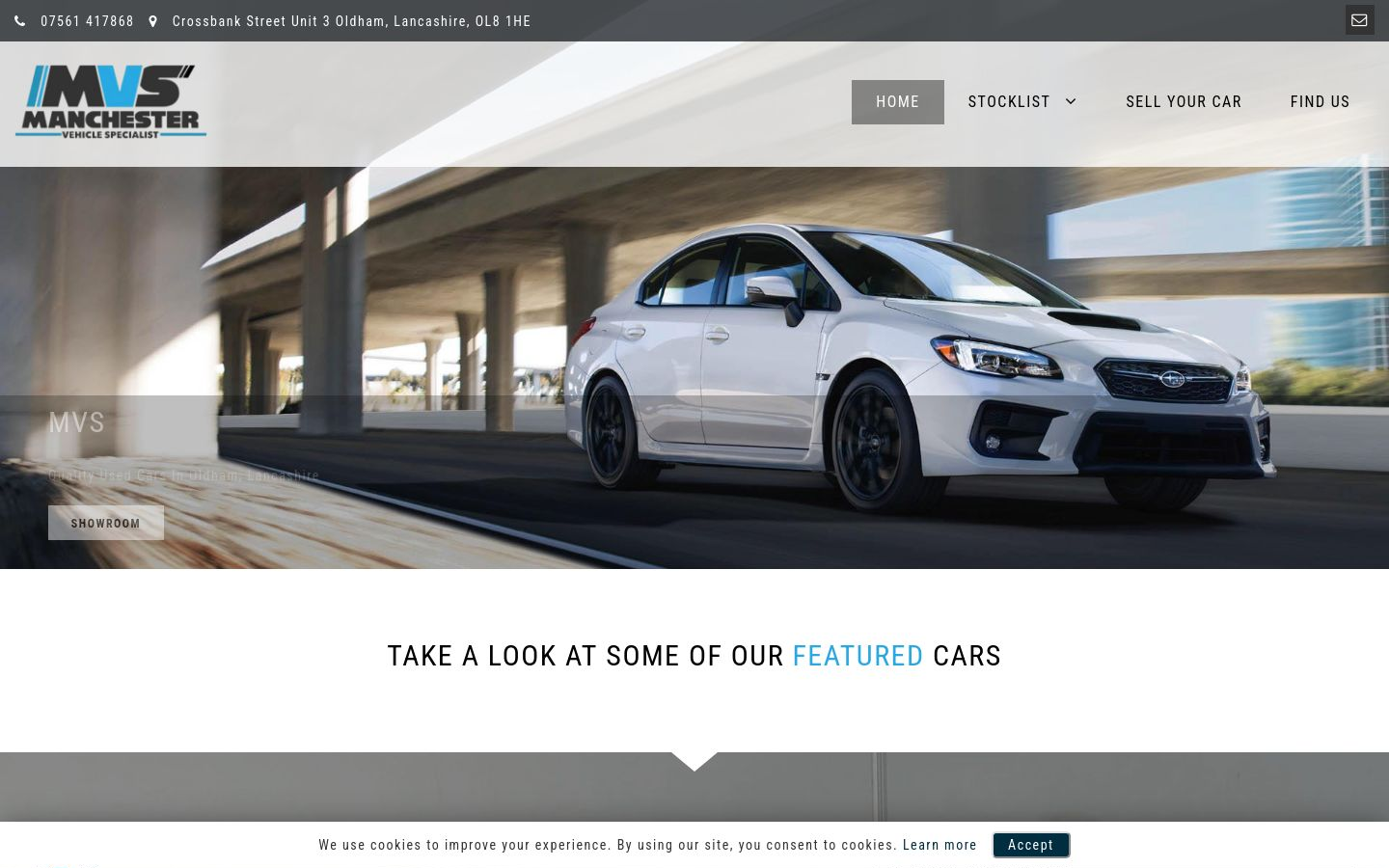This screenshot has height=868, width=1389.
Task: Select the Home navigation tab
Action: click(x=897, y=102)
